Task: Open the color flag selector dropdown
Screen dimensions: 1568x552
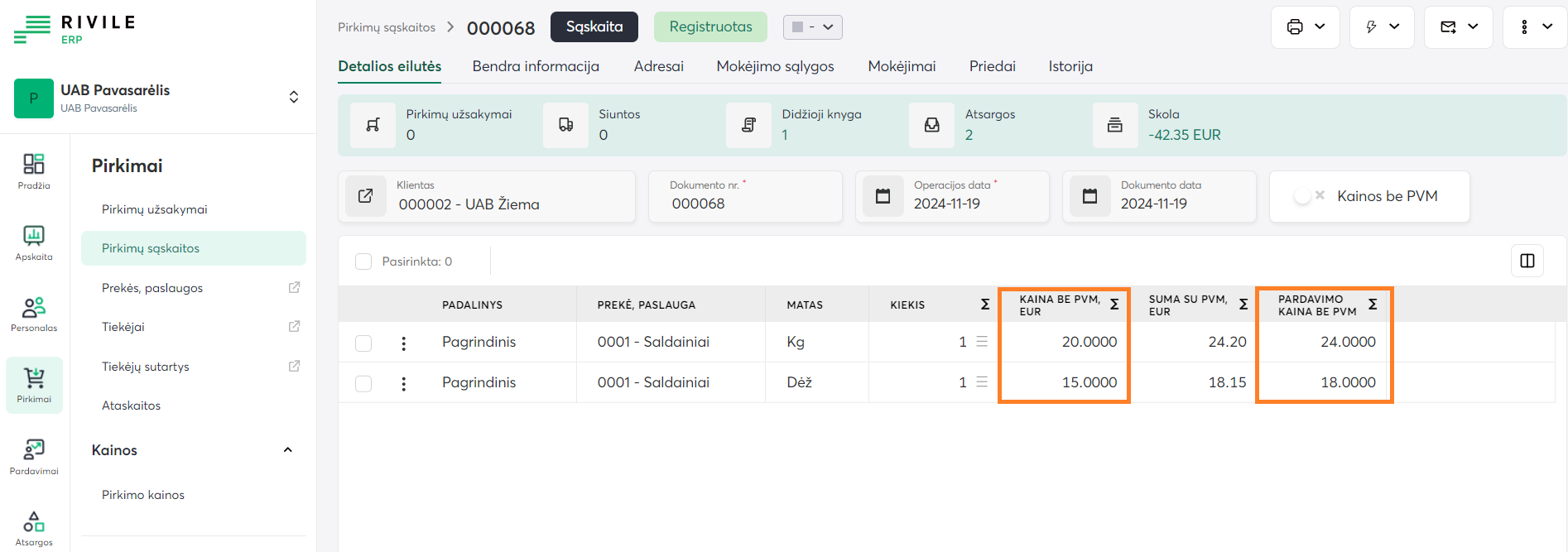Action: click(x=812, y=27)
